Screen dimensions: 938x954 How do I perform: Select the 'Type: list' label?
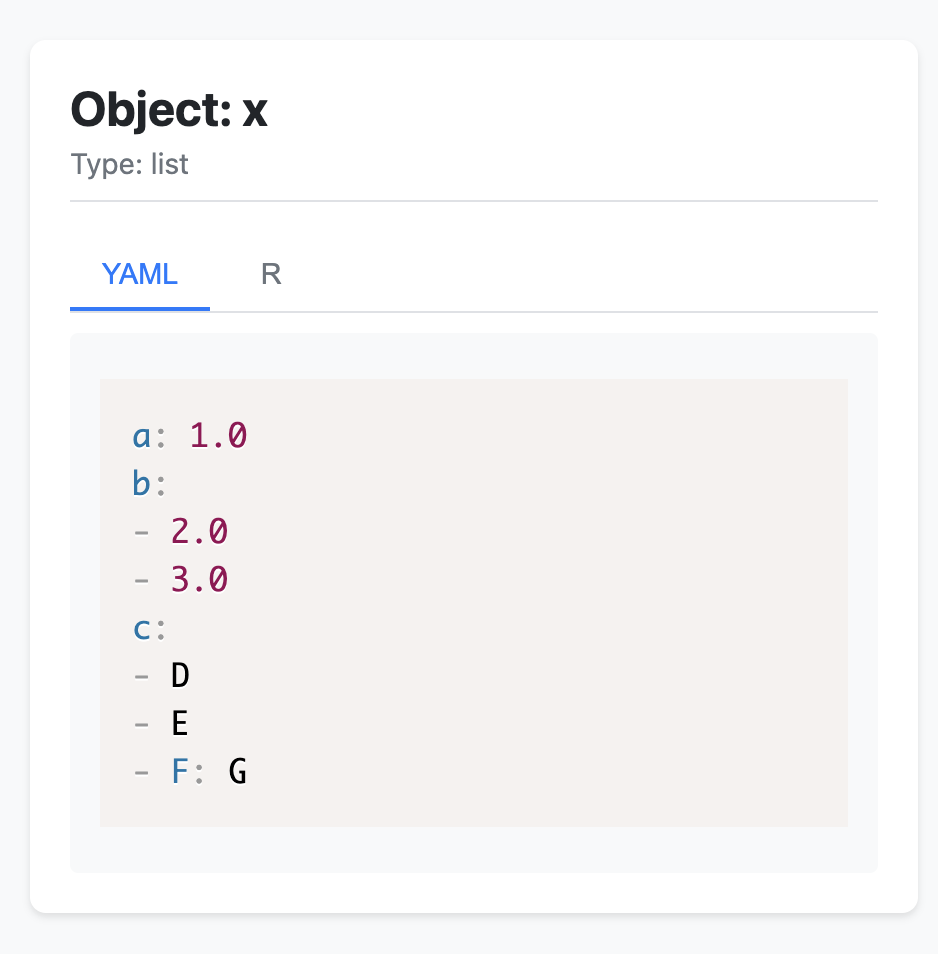click(x=128, y=164)
